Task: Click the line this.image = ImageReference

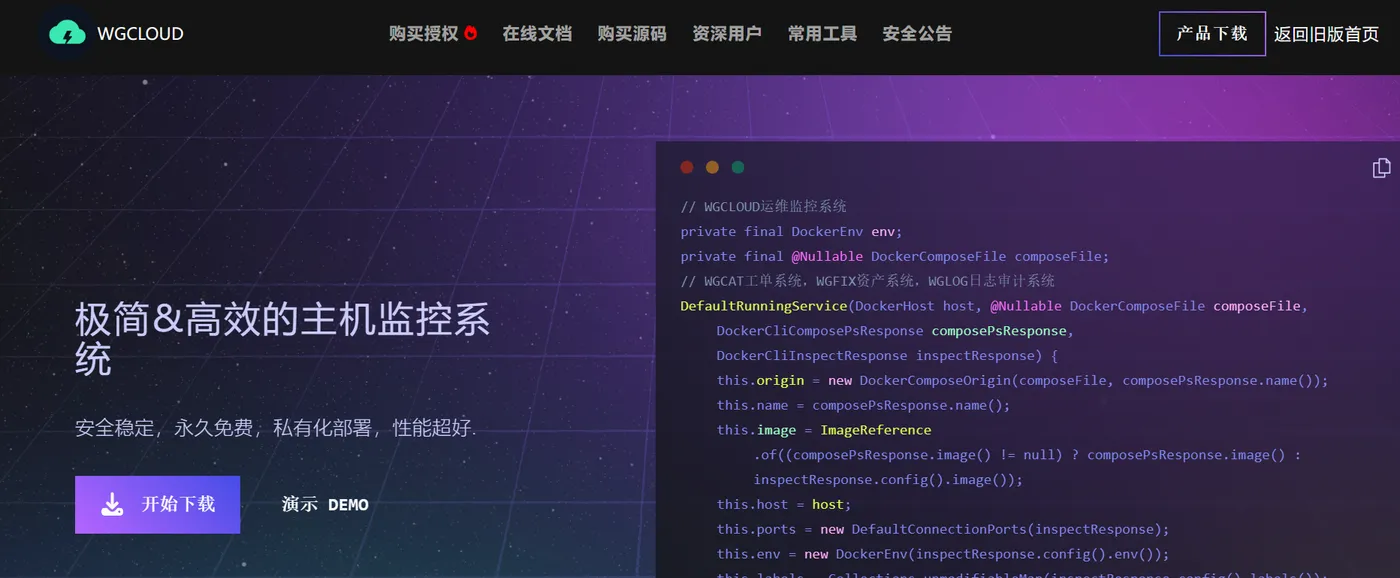Action: click(824, 430)
